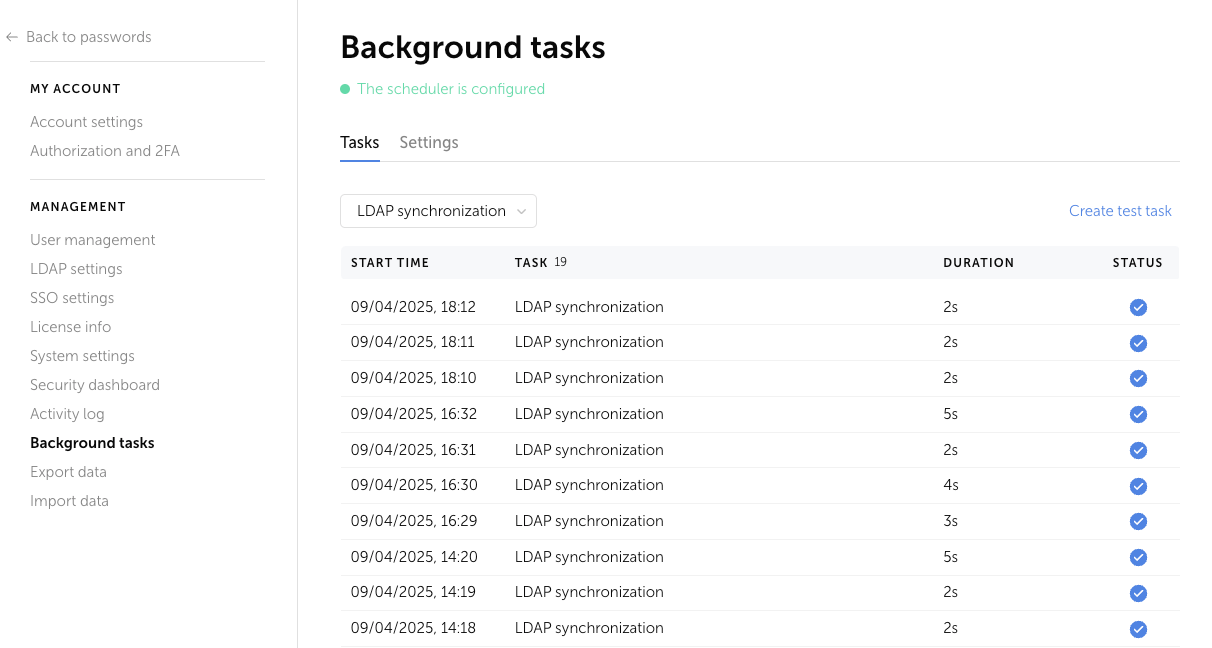Go back via Back to passwords
The width and height of the screenshot is (1212, 648).
point(89,36)
